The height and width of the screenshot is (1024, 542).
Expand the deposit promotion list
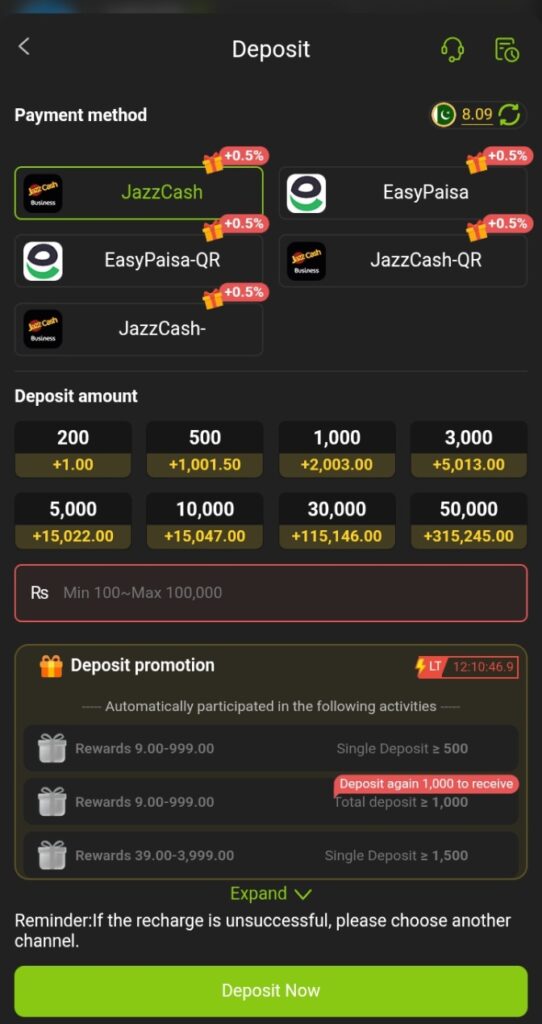(270, 893)
